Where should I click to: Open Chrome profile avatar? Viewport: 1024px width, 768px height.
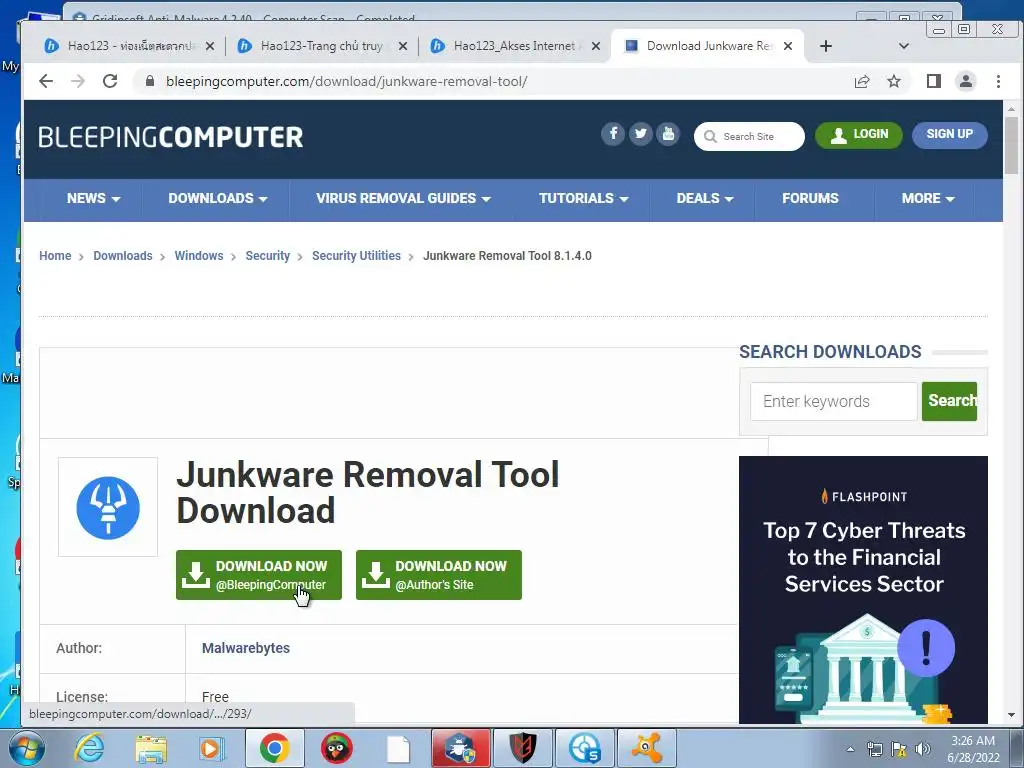click(x=966, y=81)
